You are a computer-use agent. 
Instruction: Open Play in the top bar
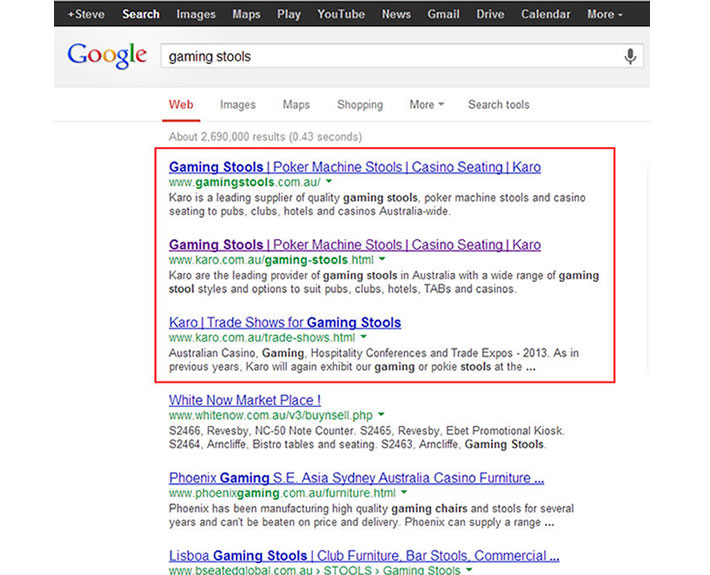point(289,14)
